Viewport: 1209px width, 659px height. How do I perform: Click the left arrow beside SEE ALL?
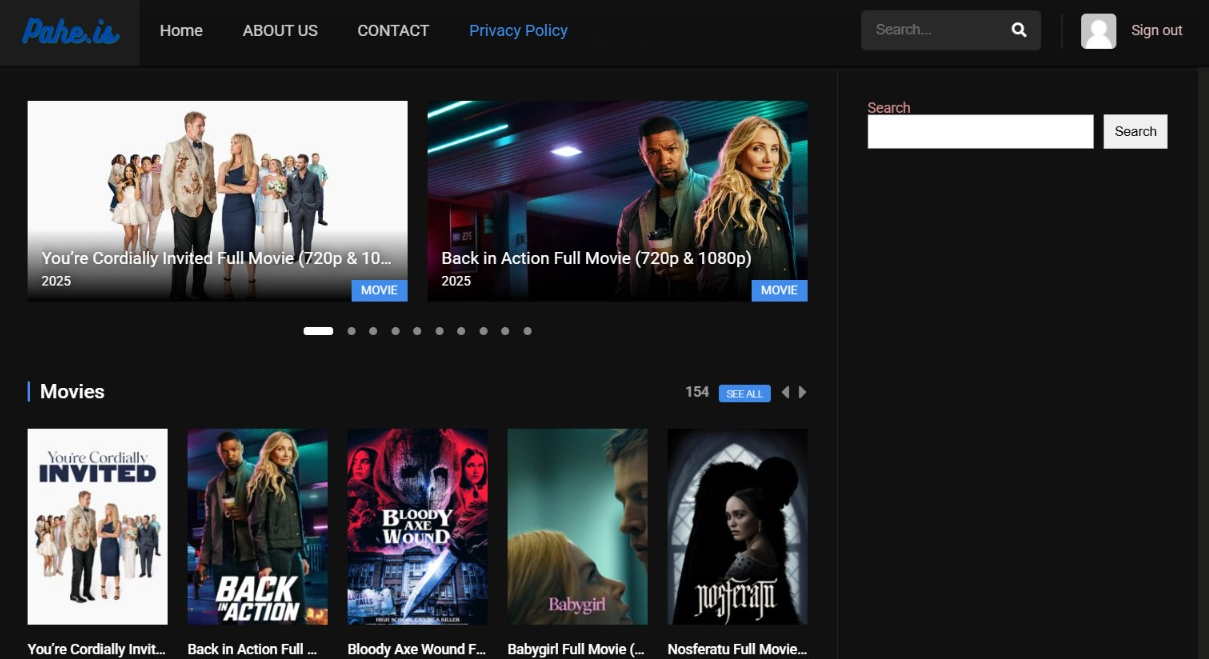tap(785, 392)
